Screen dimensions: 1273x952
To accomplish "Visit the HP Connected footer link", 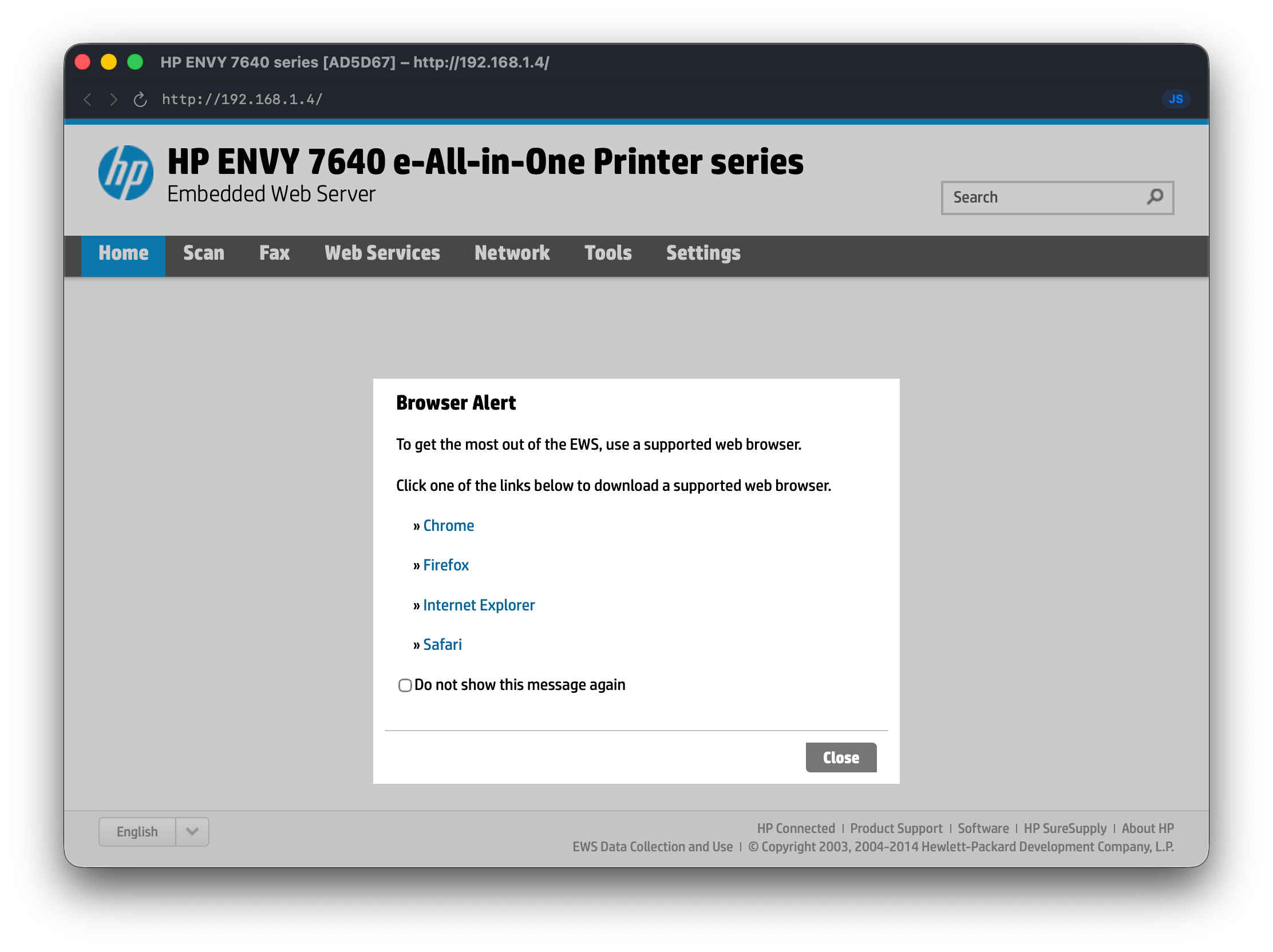I will pyautogui.click(x=796, y=828).
